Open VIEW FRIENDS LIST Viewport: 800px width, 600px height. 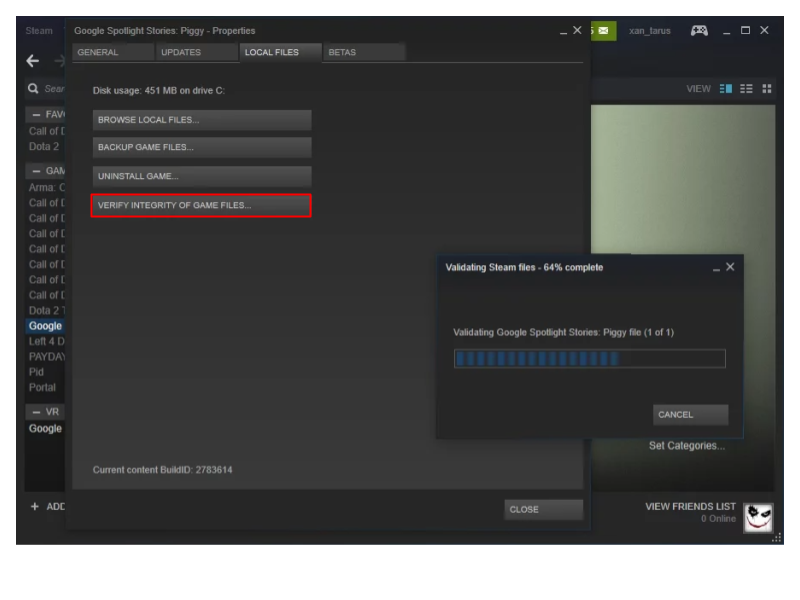[x=690, y=506]
